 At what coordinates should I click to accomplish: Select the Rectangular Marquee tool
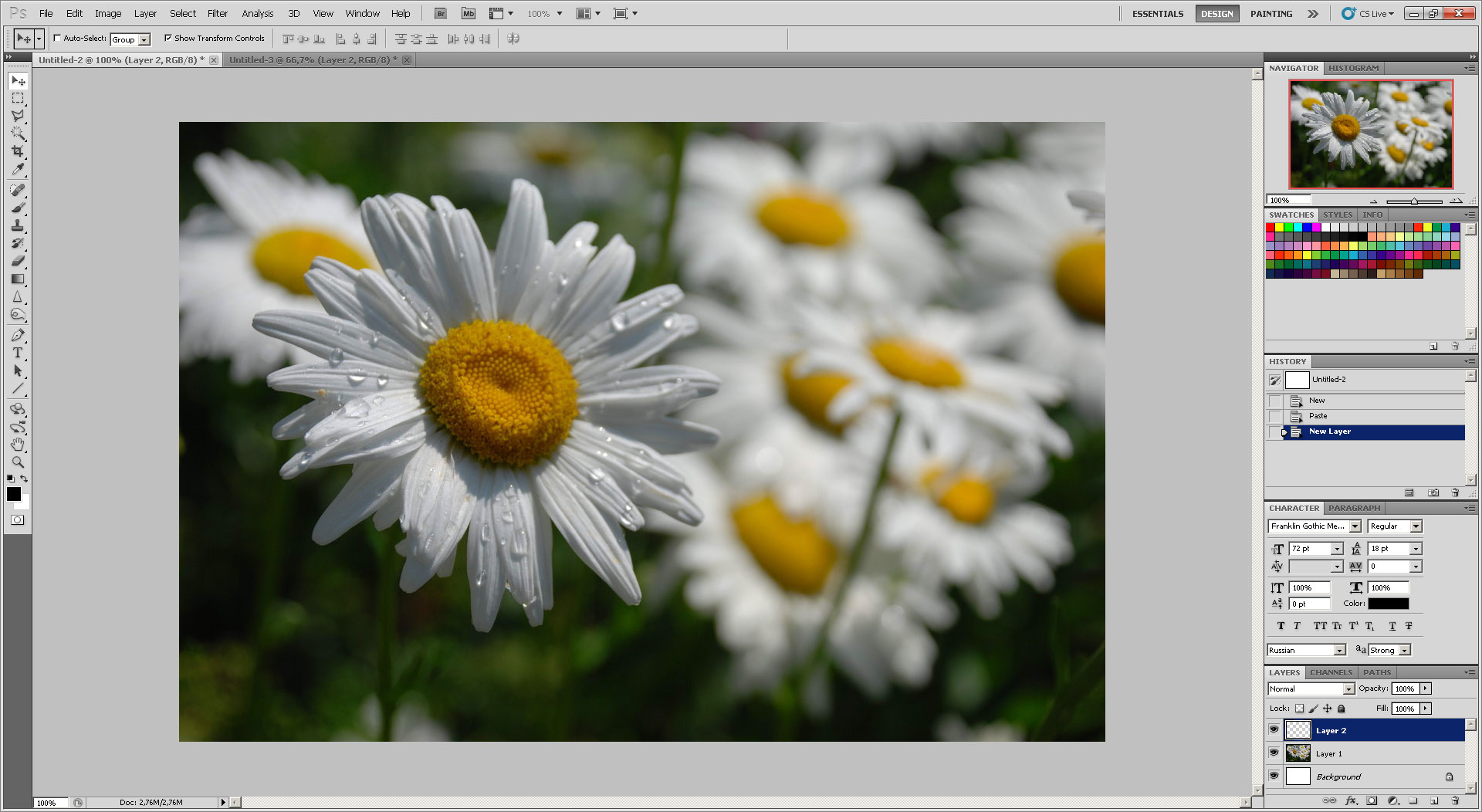click(18, 99)
